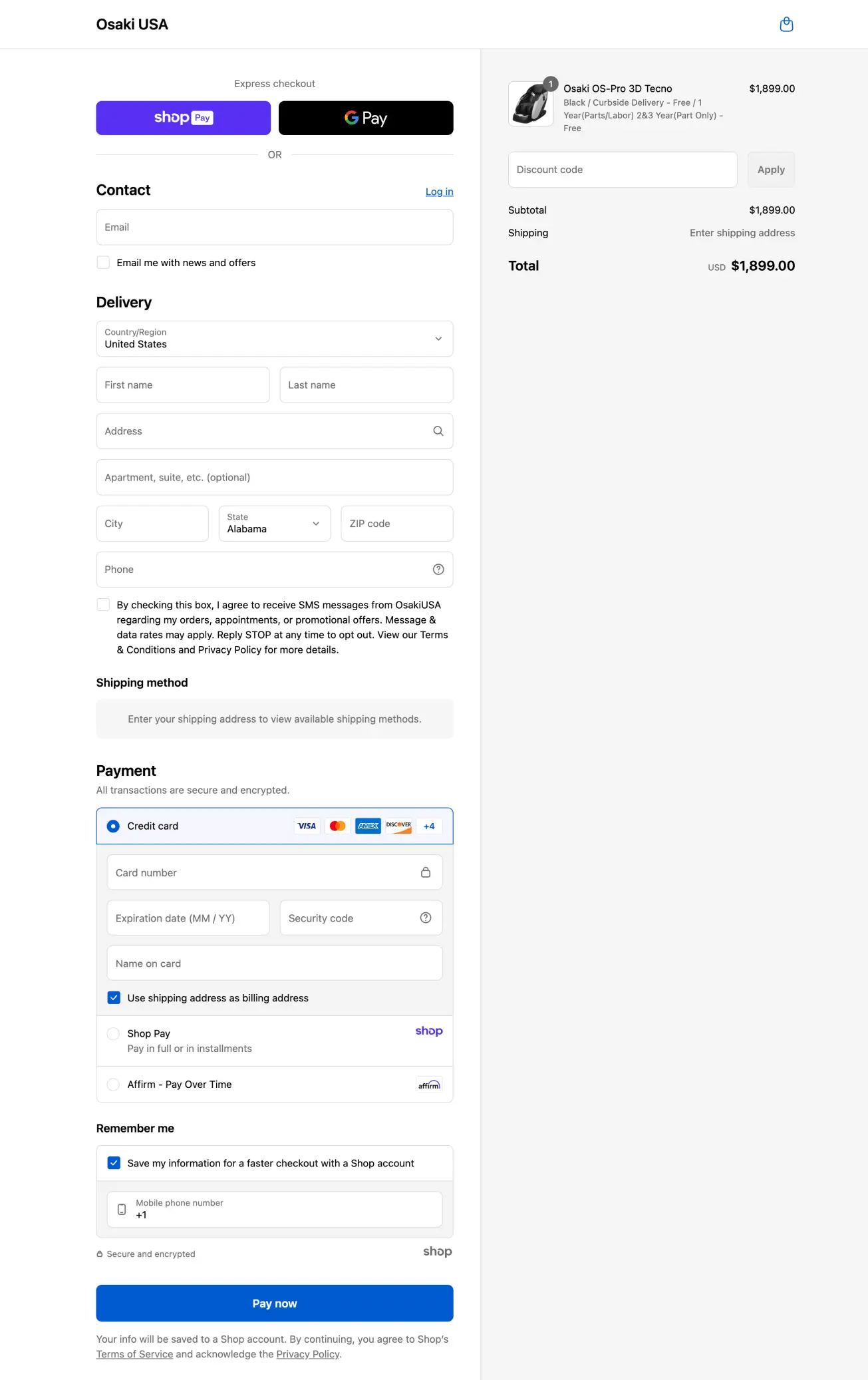The height and width of the screenshot is (1380, 868).
Task: Uncheck Use shipping address as billing address
Action: pos(114,998)
